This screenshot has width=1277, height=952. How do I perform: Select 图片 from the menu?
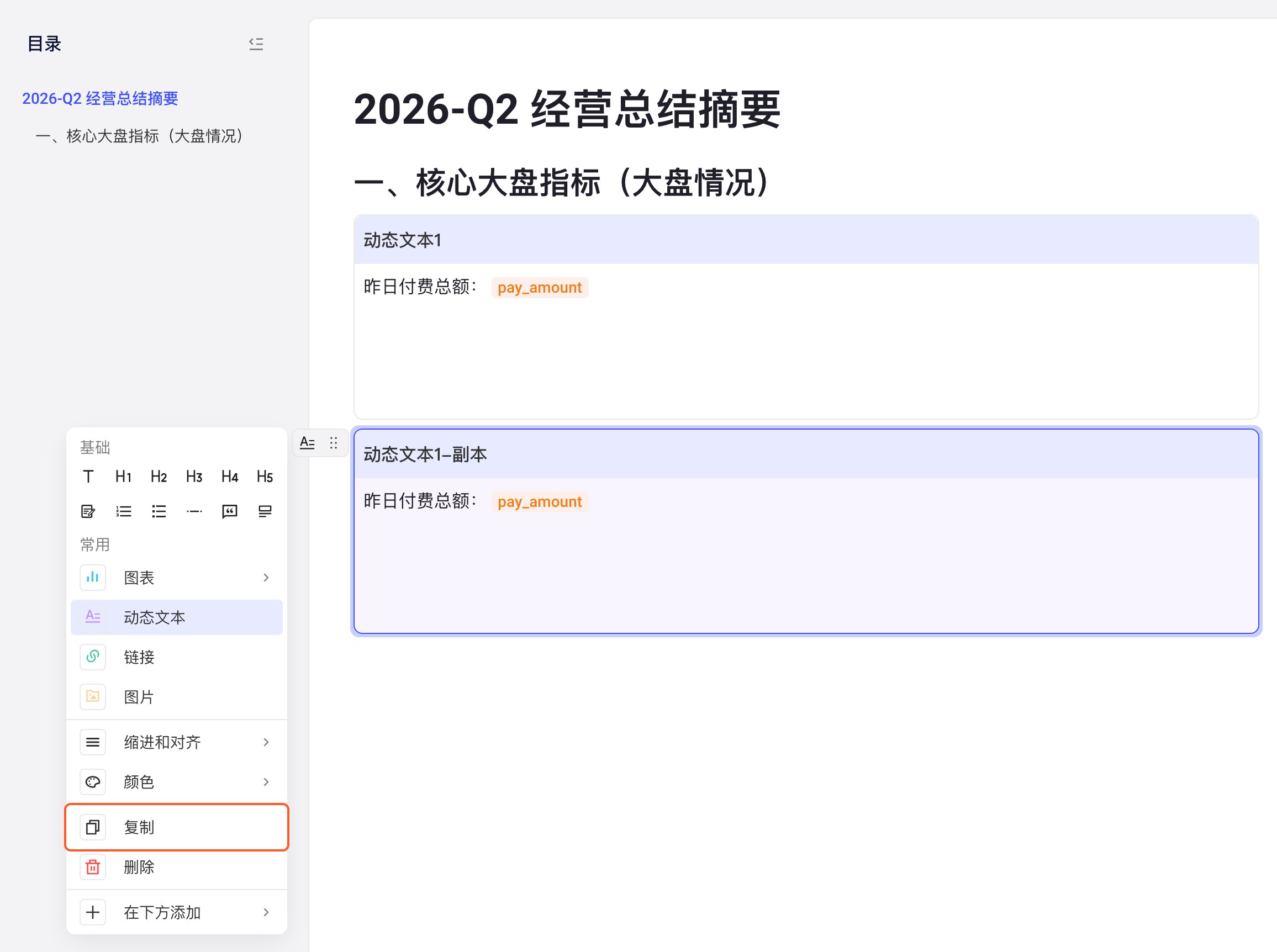tap(176, 697)
